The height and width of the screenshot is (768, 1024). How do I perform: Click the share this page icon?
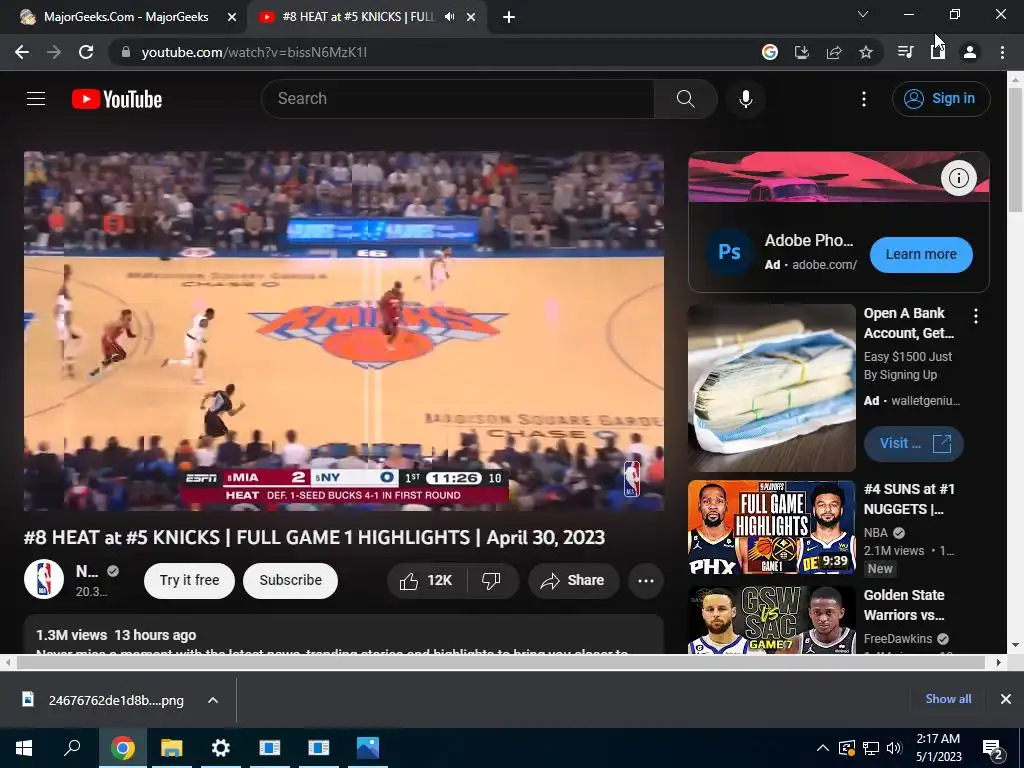tap(834, 52)
